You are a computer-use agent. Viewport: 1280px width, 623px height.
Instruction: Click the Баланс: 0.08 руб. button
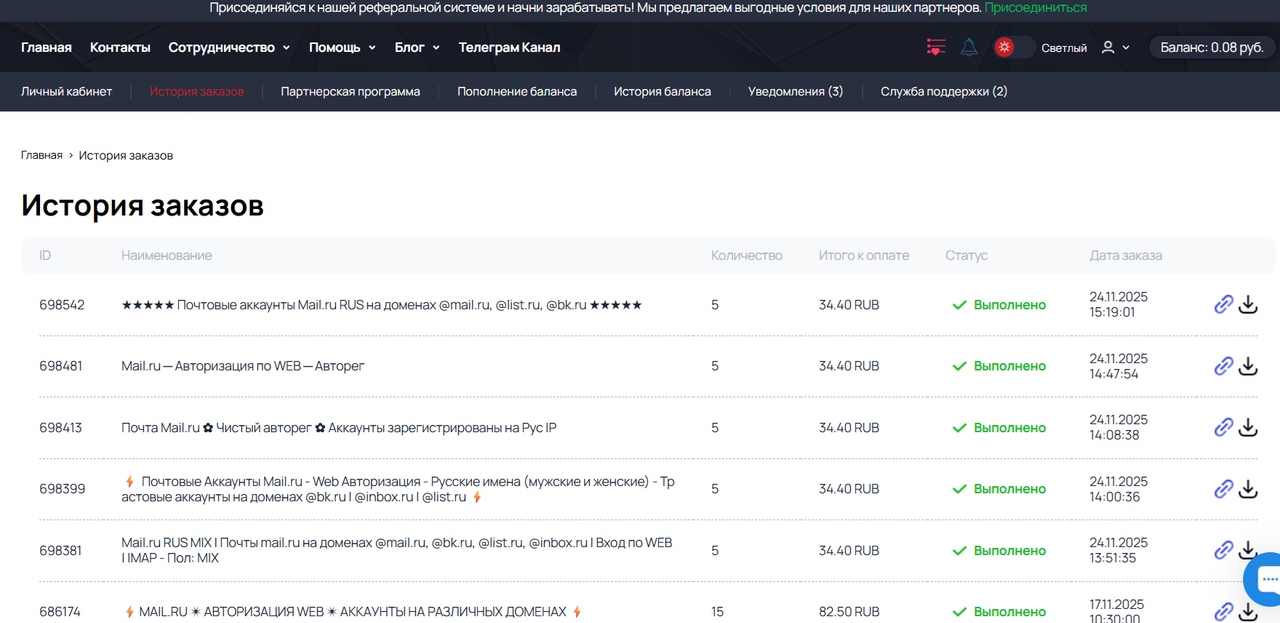pos(1213,47)
